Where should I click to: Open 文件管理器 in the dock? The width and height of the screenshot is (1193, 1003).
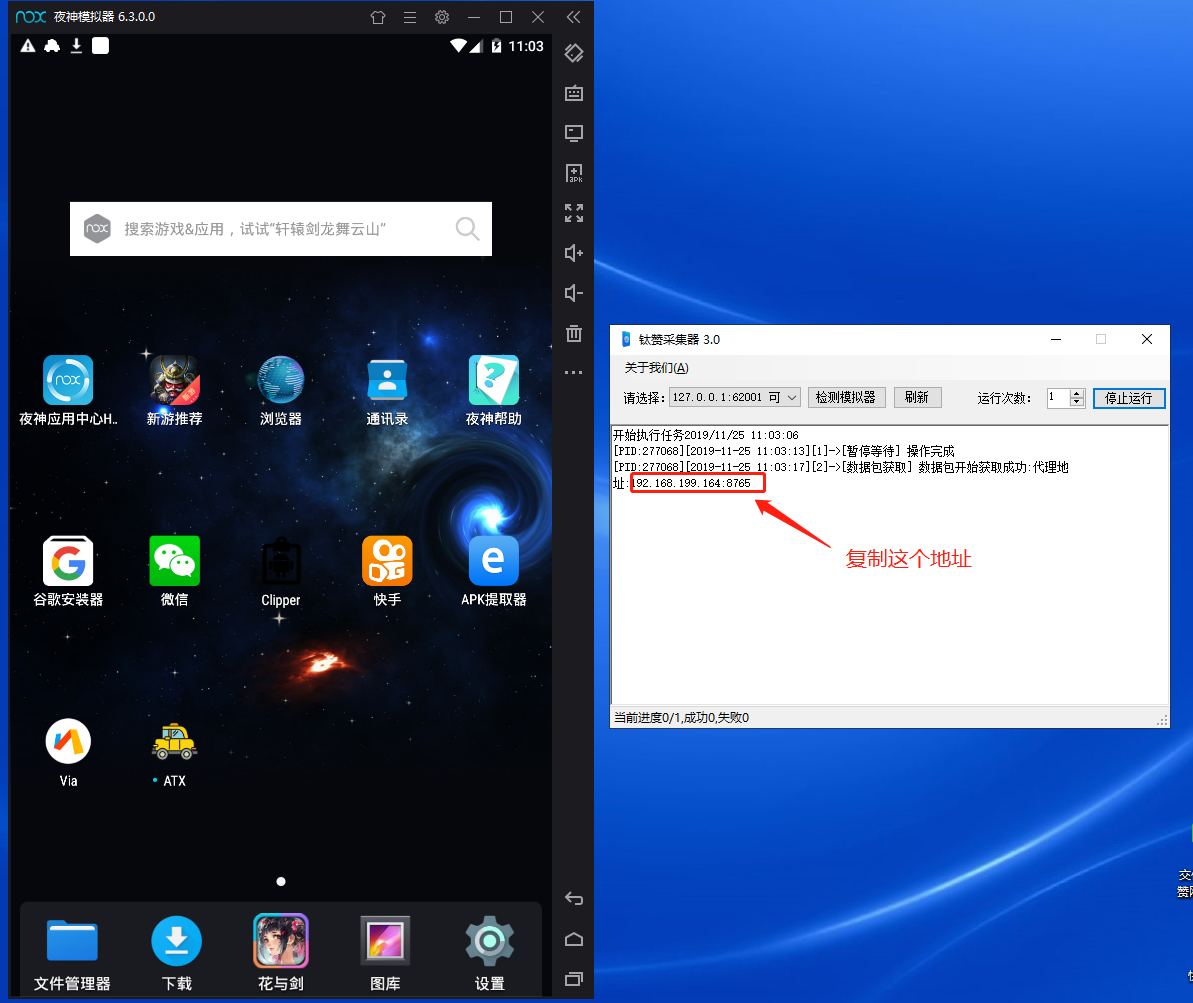point(72,941)
